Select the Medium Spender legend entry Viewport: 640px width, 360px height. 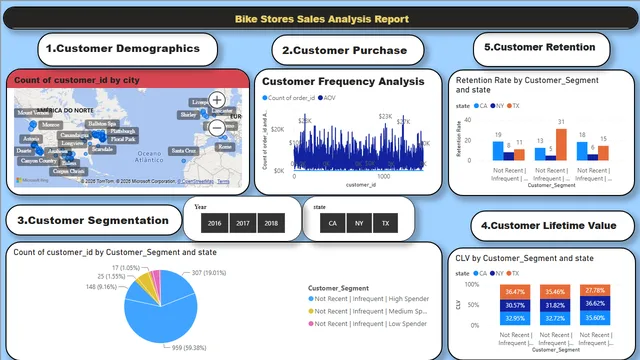367,311
